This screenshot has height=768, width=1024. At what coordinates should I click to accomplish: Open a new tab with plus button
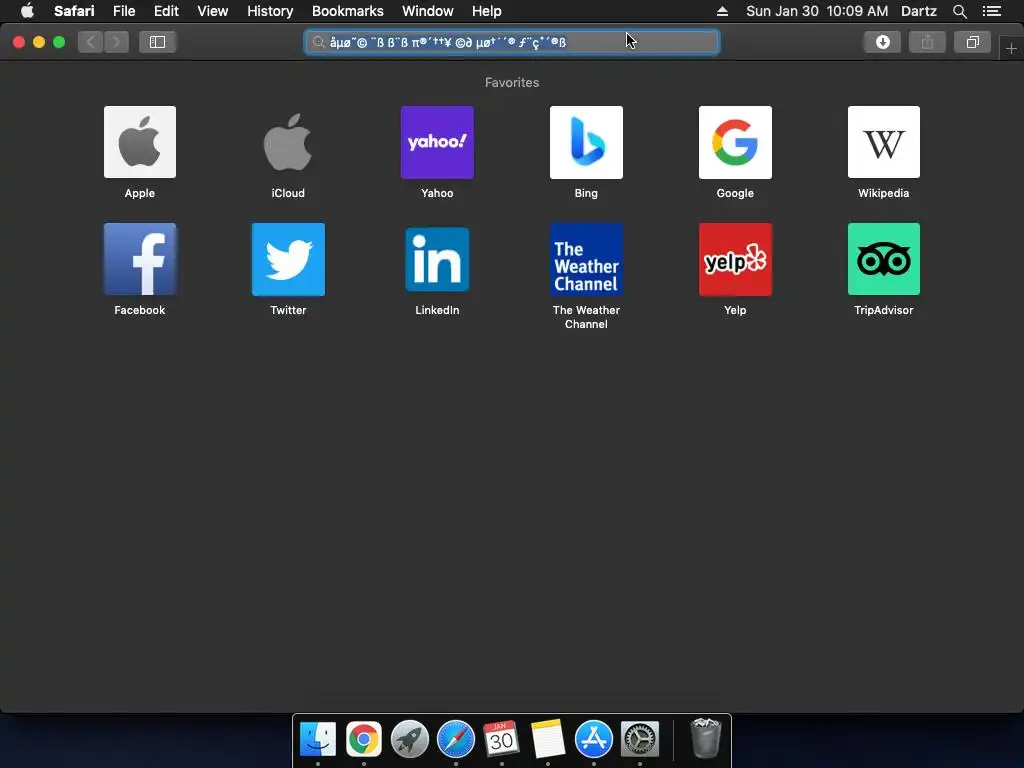(1011, 48)
